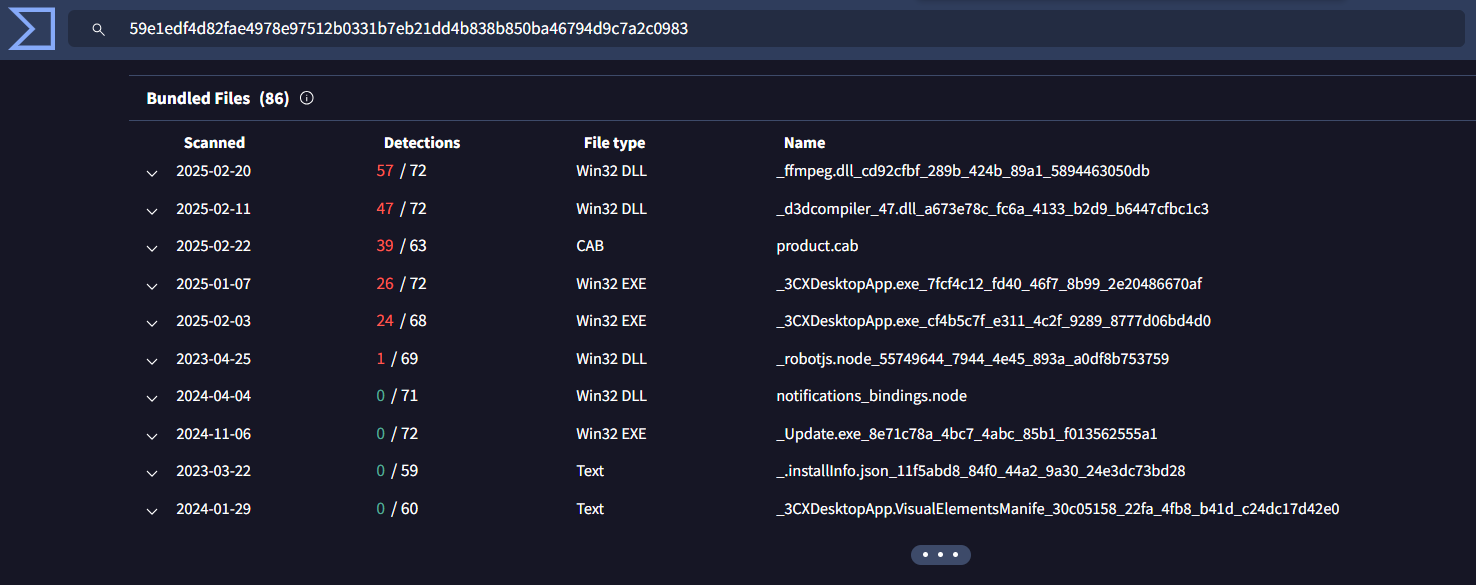
Task: Click the 2025-01-07 scan date
Action: 213,284
